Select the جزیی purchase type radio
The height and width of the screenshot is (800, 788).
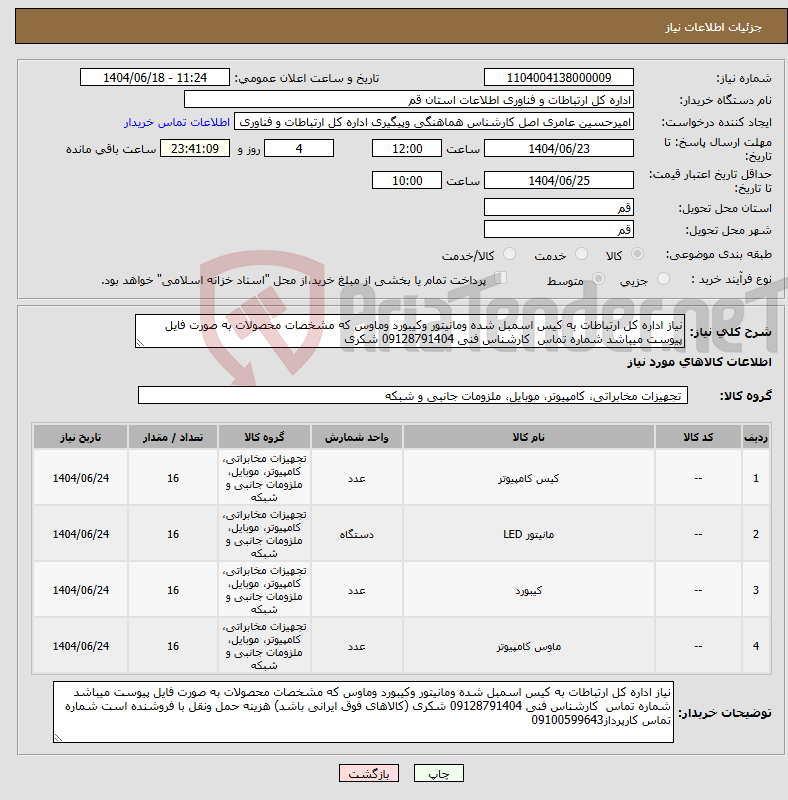click(x=663, y=279)
